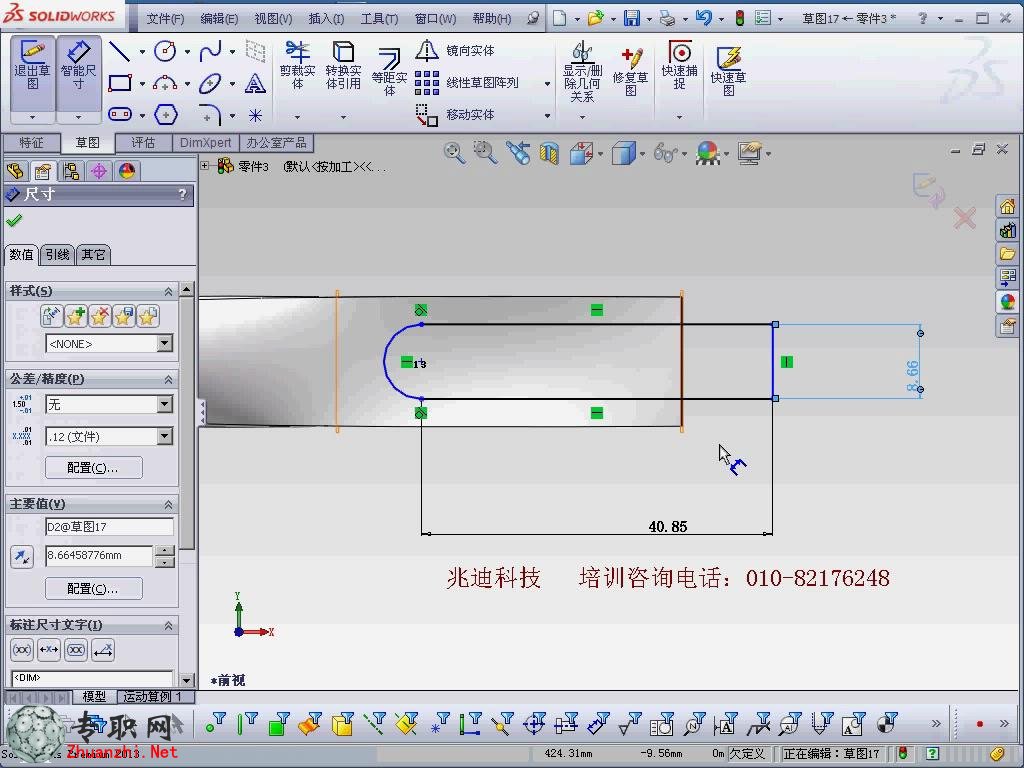Click the green checkmark to accept dimension

14,221
